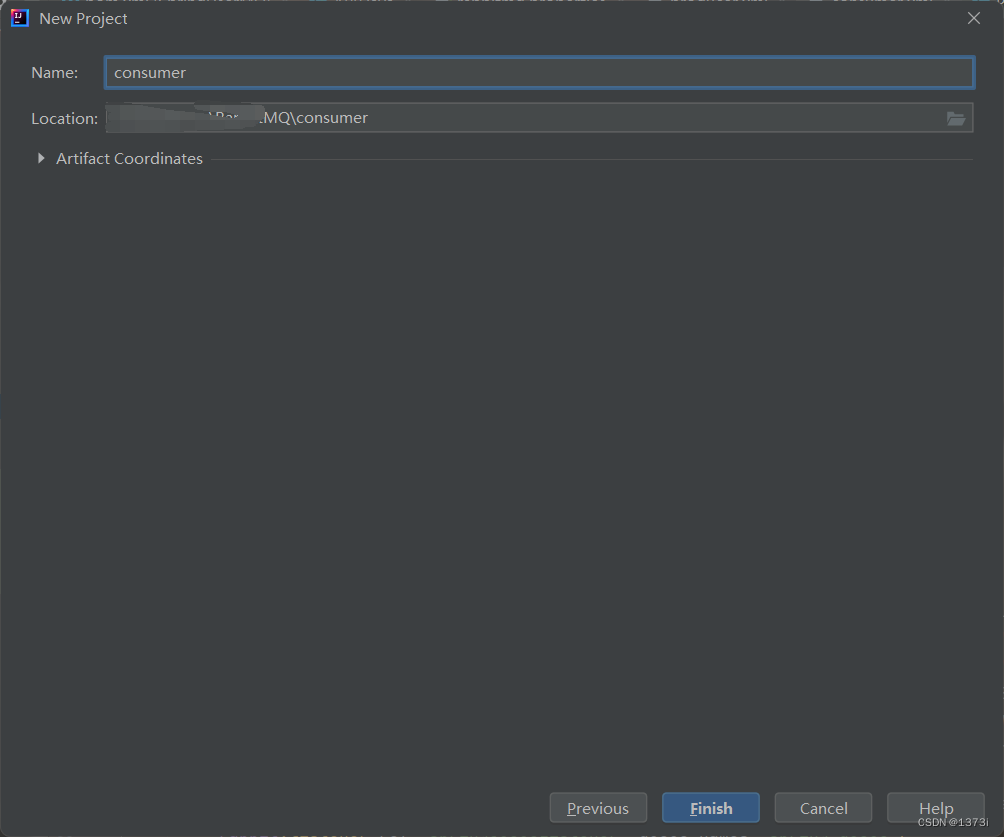Click the Name input field containing consumer
The width and height of the screenshot is (1004, 837).
[x=539, y=72]
